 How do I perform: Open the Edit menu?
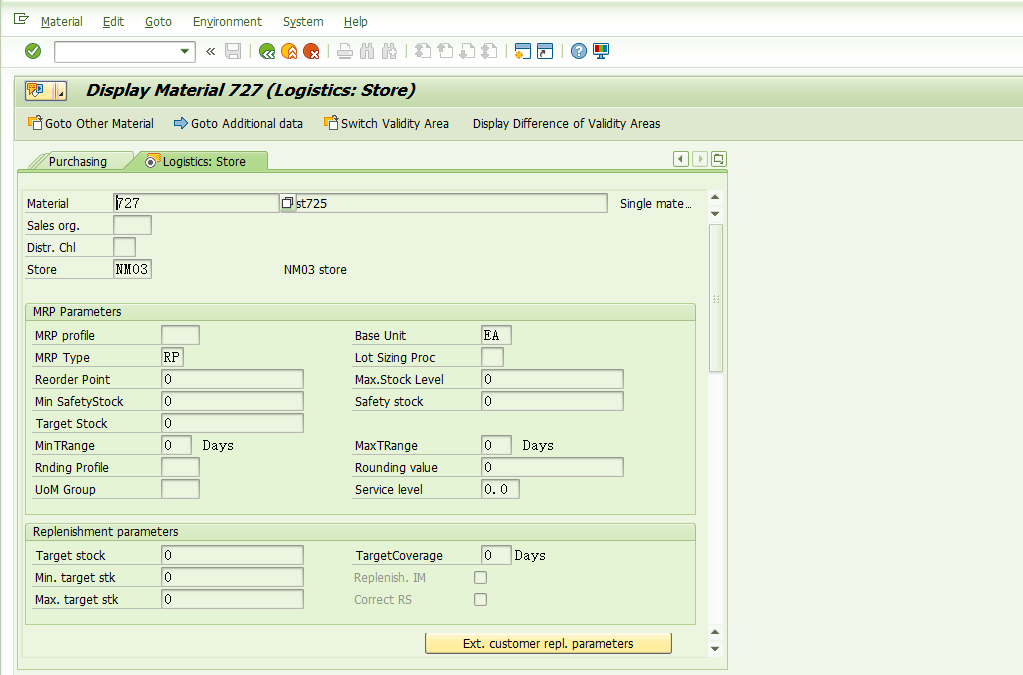113,22
